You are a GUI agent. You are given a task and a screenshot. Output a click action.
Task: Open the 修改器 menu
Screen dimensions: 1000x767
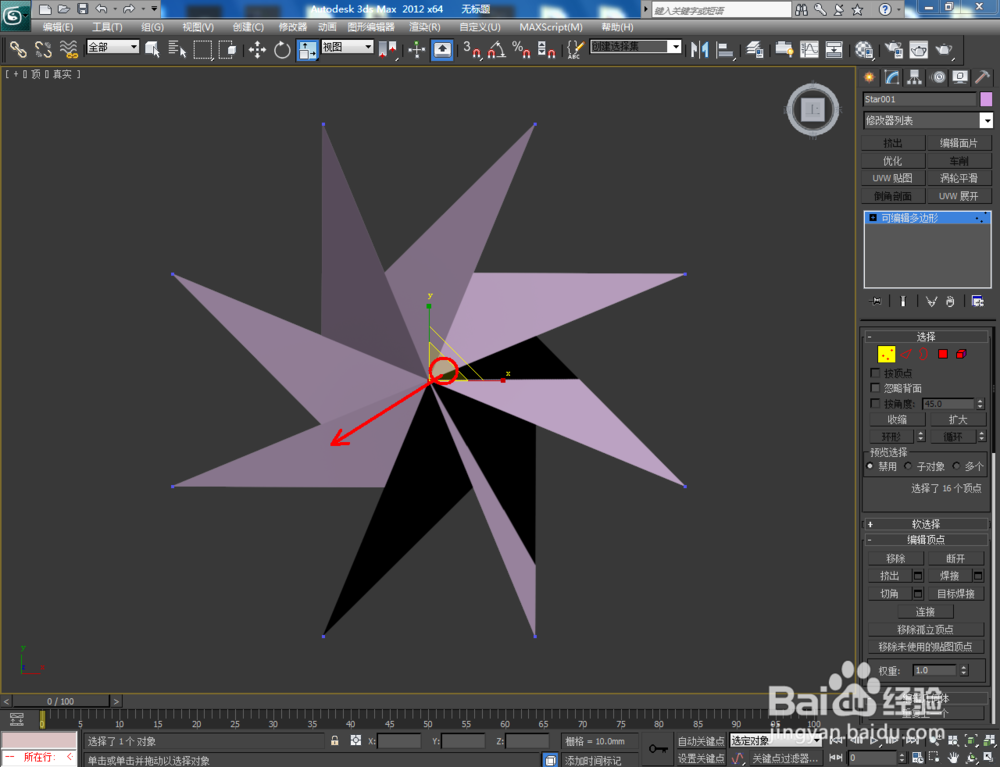pos(293,27)
